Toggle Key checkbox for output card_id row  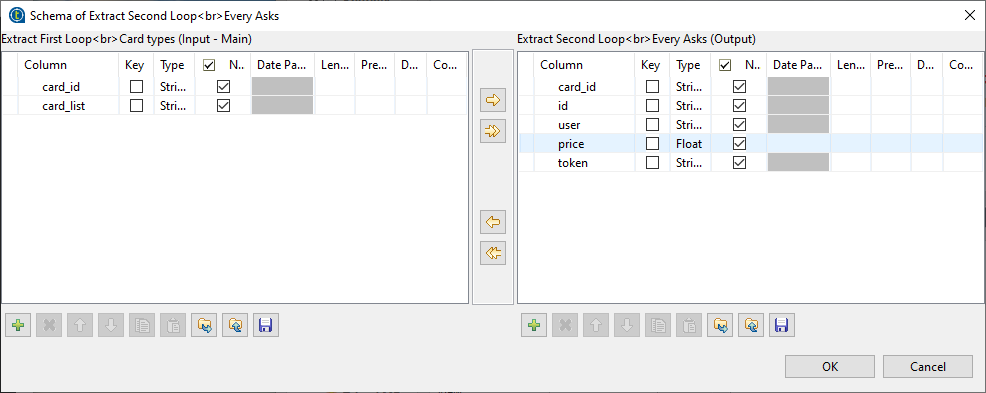point(652,87)
